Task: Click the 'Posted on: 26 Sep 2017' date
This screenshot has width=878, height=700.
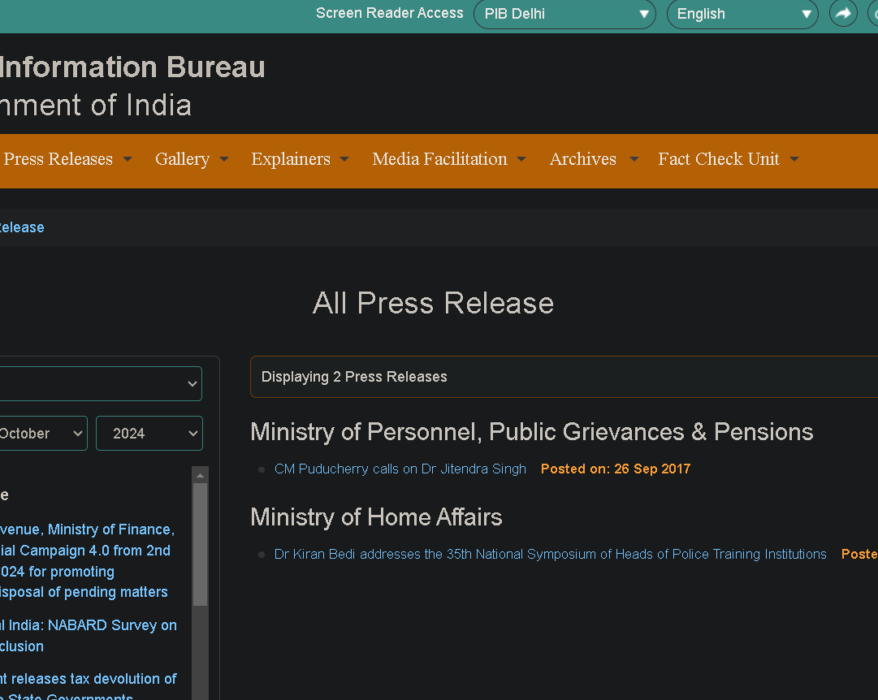Action: coord(615,469)
